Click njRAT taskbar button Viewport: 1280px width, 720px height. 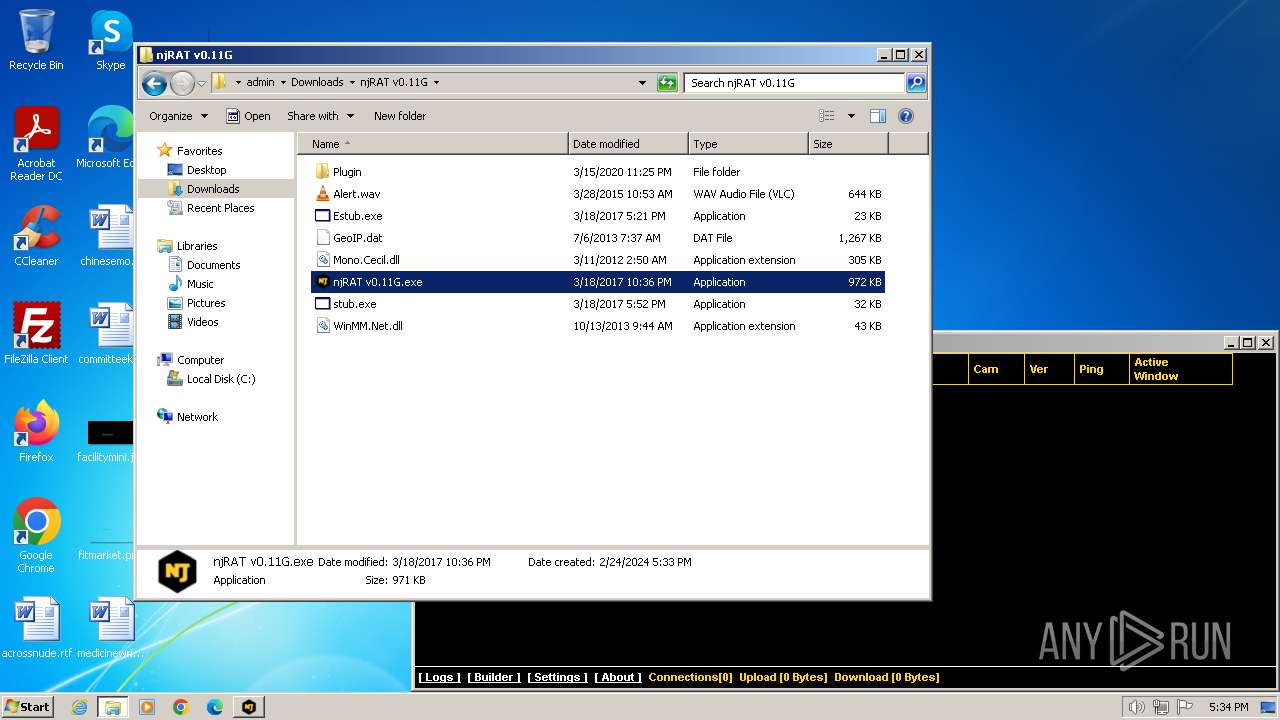coord(248,707)
